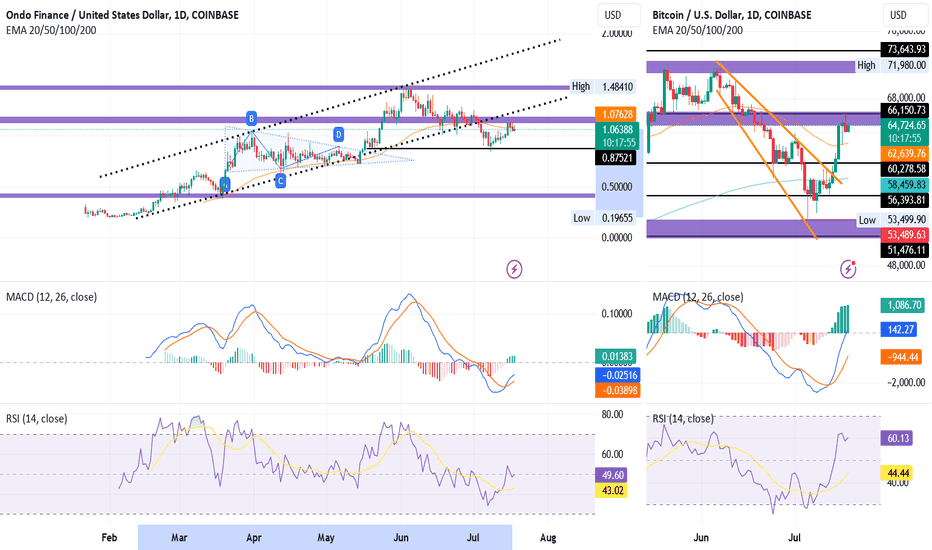This screenshot has height=550, width=932.
Task: Click the 68,000.00 value on Bitcoin price scale
Action: 906,97
